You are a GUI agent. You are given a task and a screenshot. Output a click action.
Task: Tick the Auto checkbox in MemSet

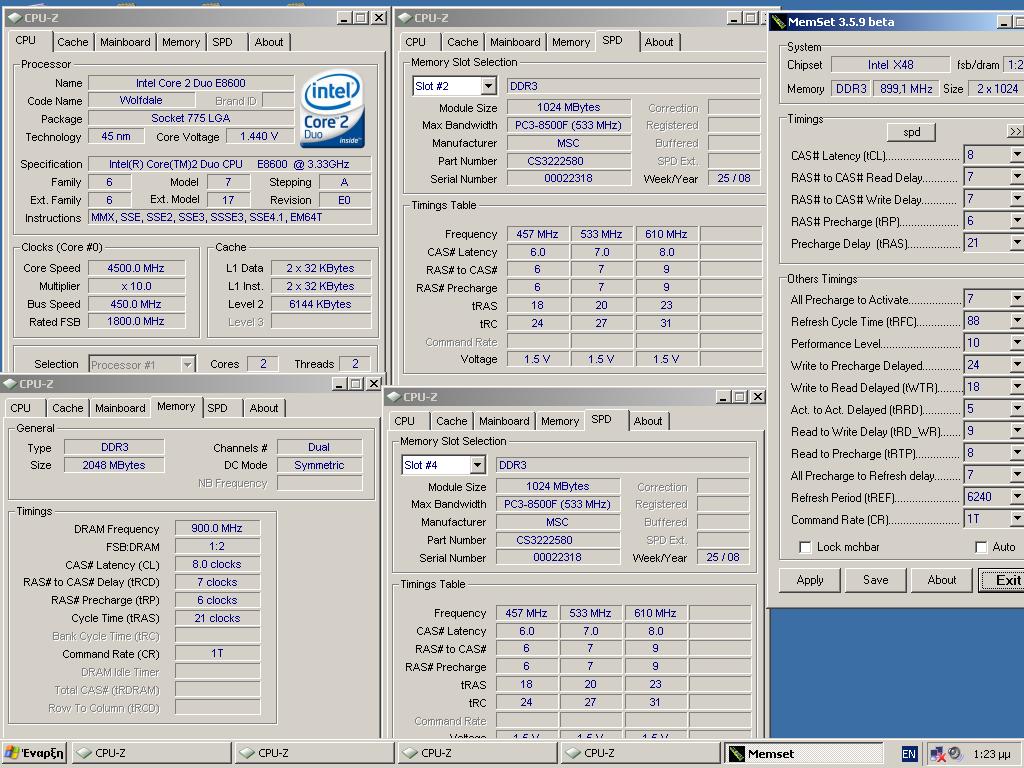[x=980, y=547]
